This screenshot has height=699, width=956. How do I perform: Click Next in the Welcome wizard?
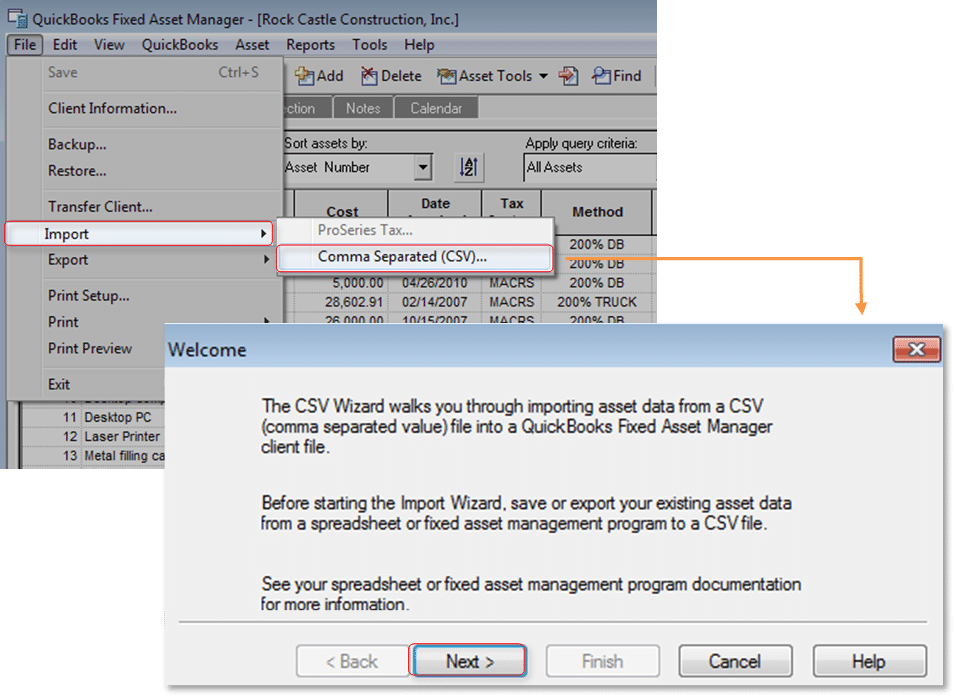pos(469,661)
